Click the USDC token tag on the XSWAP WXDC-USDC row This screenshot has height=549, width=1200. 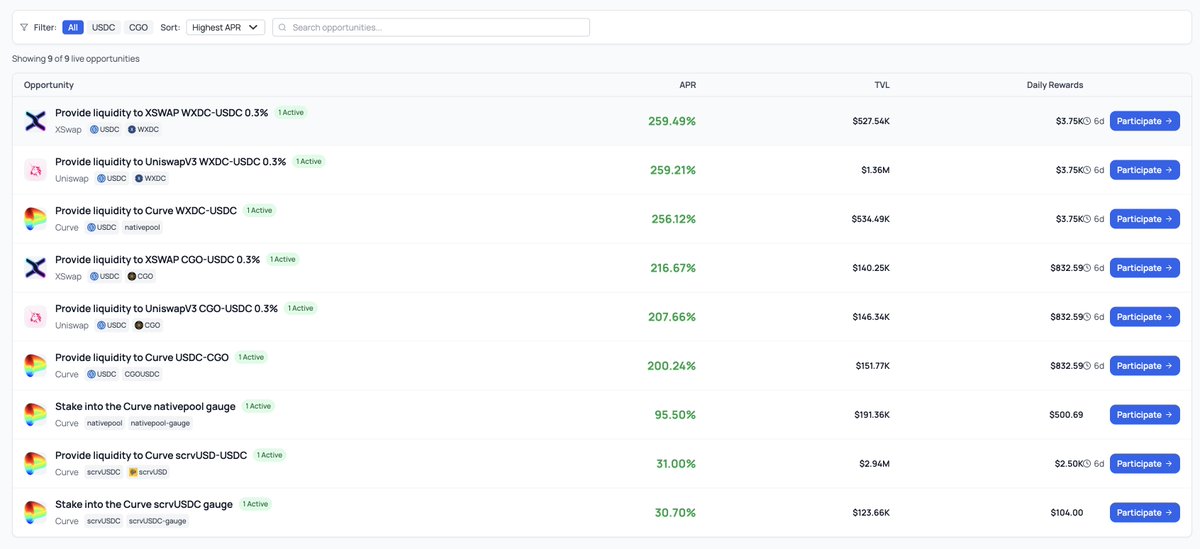point(104,130)
